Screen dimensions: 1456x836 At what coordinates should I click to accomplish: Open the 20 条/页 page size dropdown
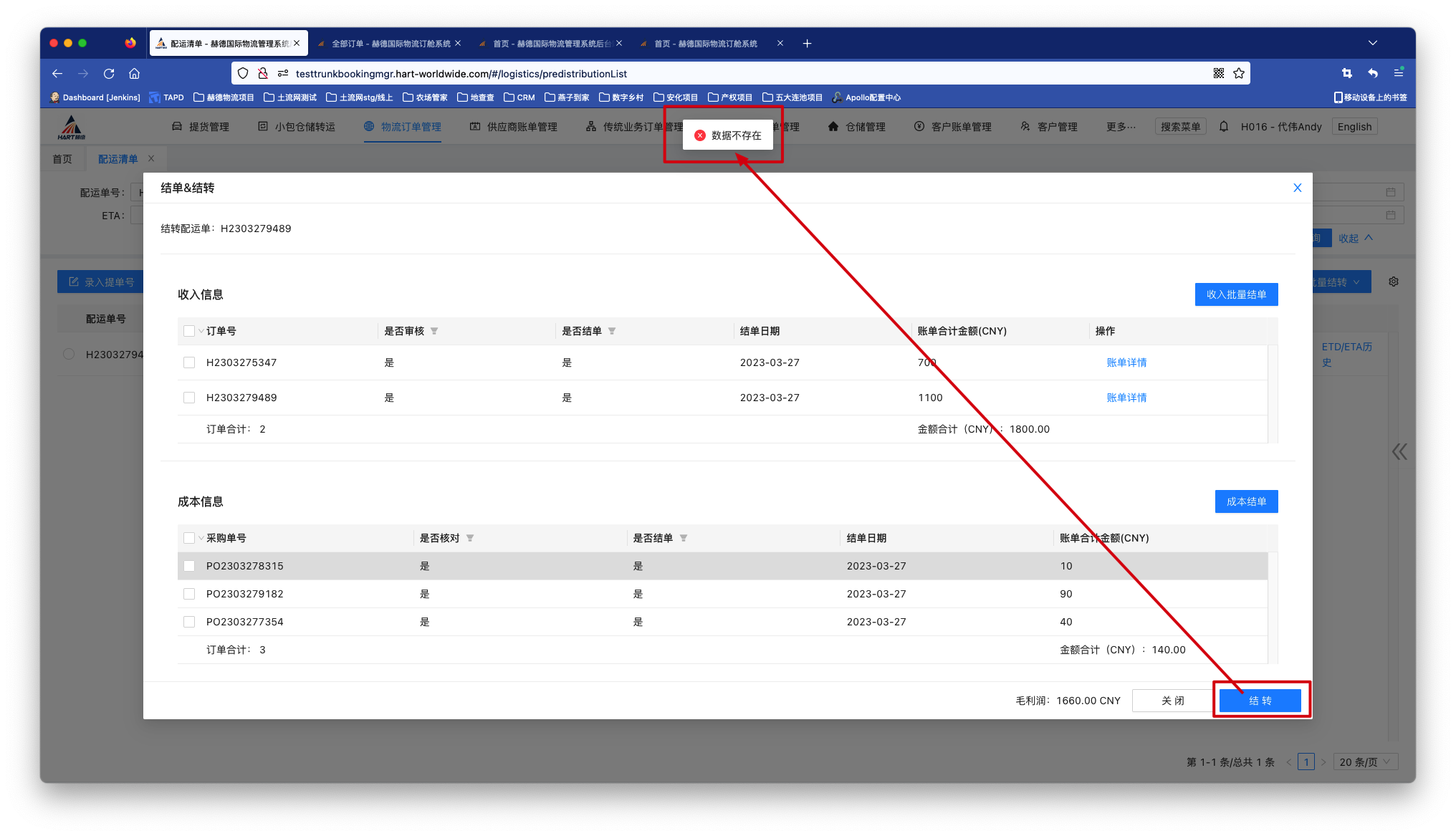click(x=1365, y=762)
